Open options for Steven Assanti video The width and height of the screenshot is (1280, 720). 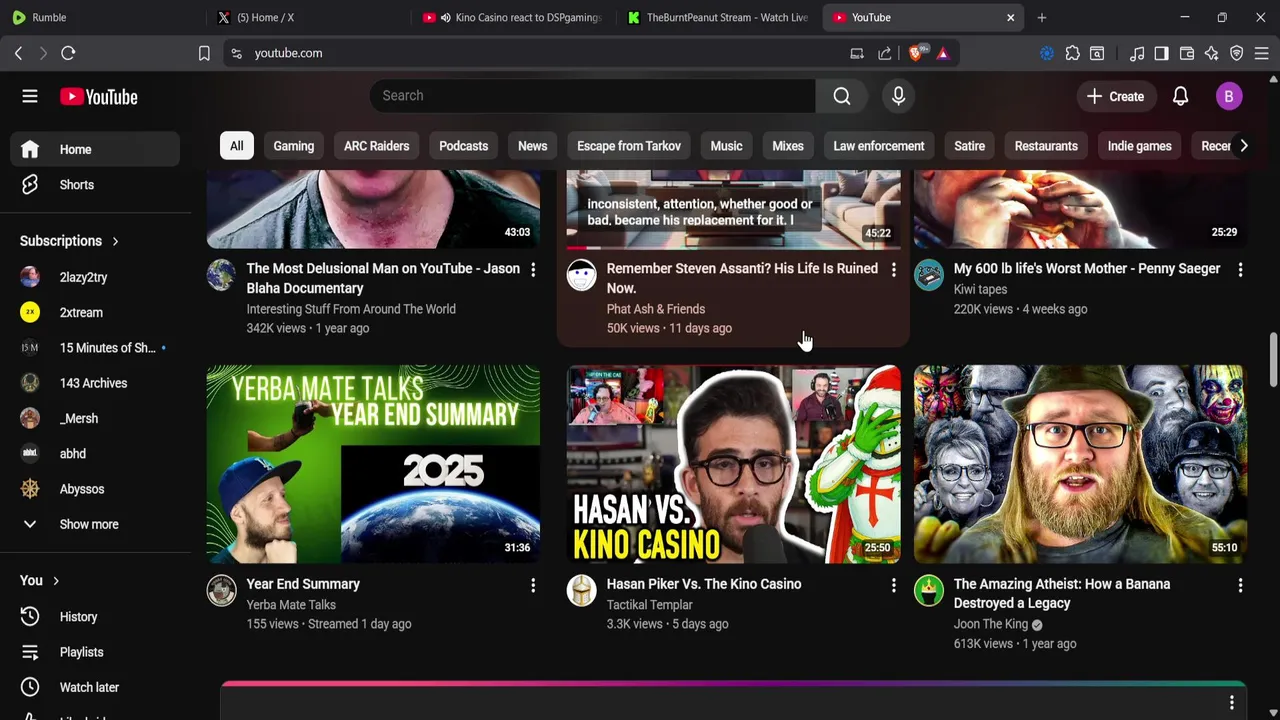pyautogui.click(x=893, y=270)
